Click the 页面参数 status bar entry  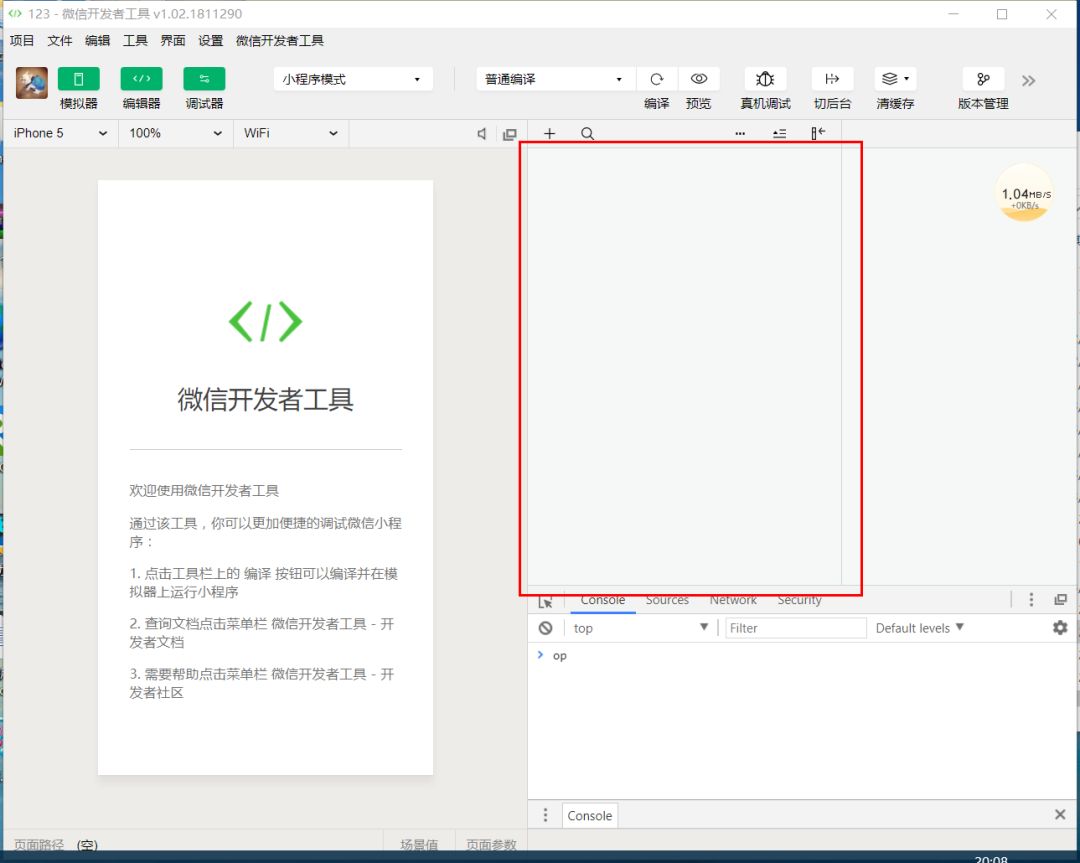point(491,844)
